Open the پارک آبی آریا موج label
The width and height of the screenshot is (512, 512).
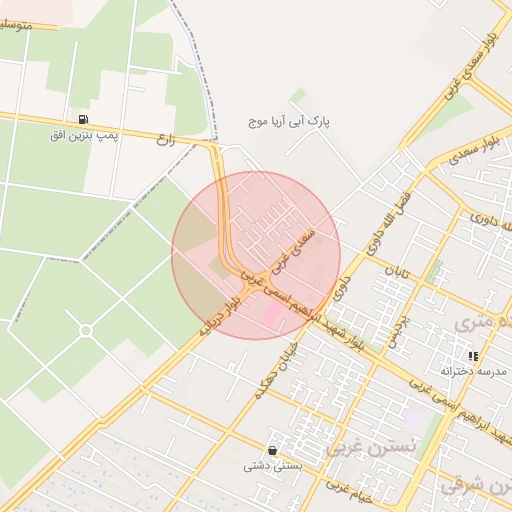pyautogui.click(x=289, y=122)
